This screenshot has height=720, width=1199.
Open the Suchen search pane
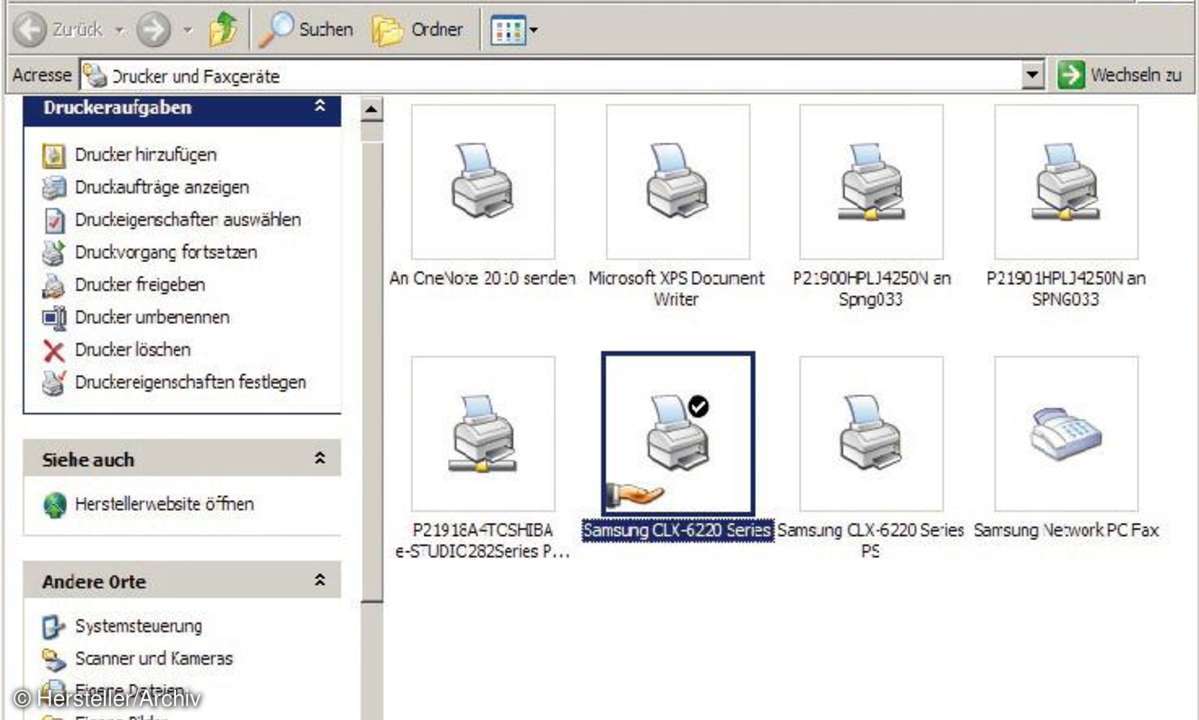pyautogui.click(x=306, y=30)
